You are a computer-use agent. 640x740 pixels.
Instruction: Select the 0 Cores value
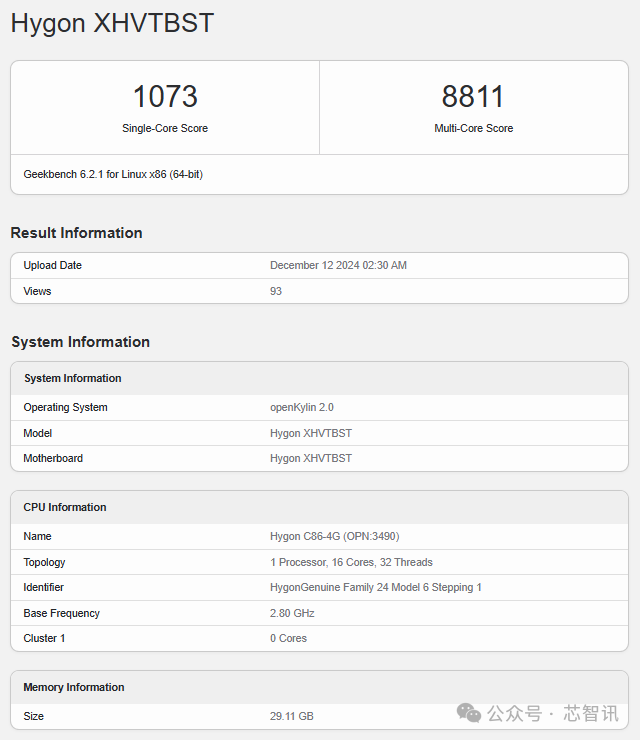pyautogui.click(x=288, y=639)
